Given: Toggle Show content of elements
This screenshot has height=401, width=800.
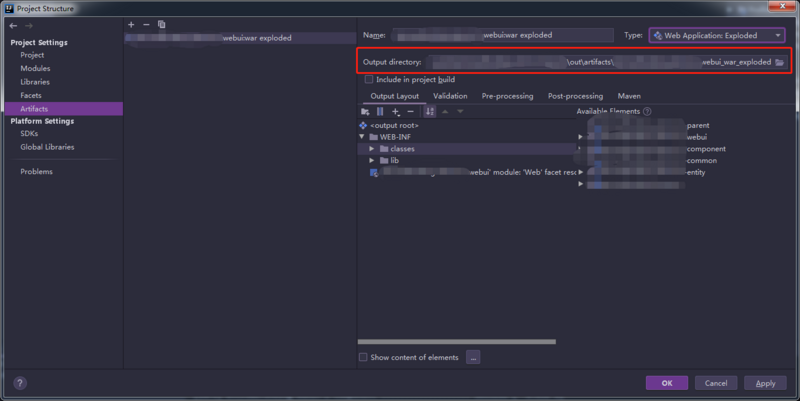Looking at the screenshot, I should (363, 357).
